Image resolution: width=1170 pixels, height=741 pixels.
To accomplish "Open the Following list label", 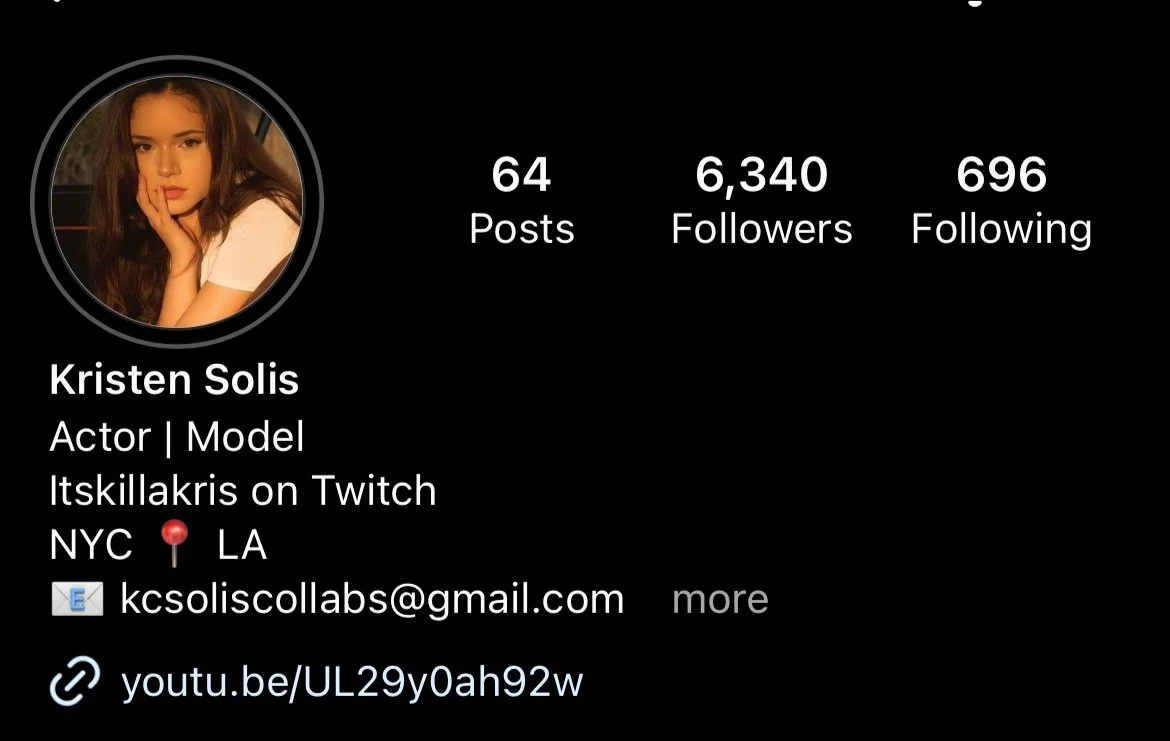I will pyautogui.click(x=1001, y=230).
